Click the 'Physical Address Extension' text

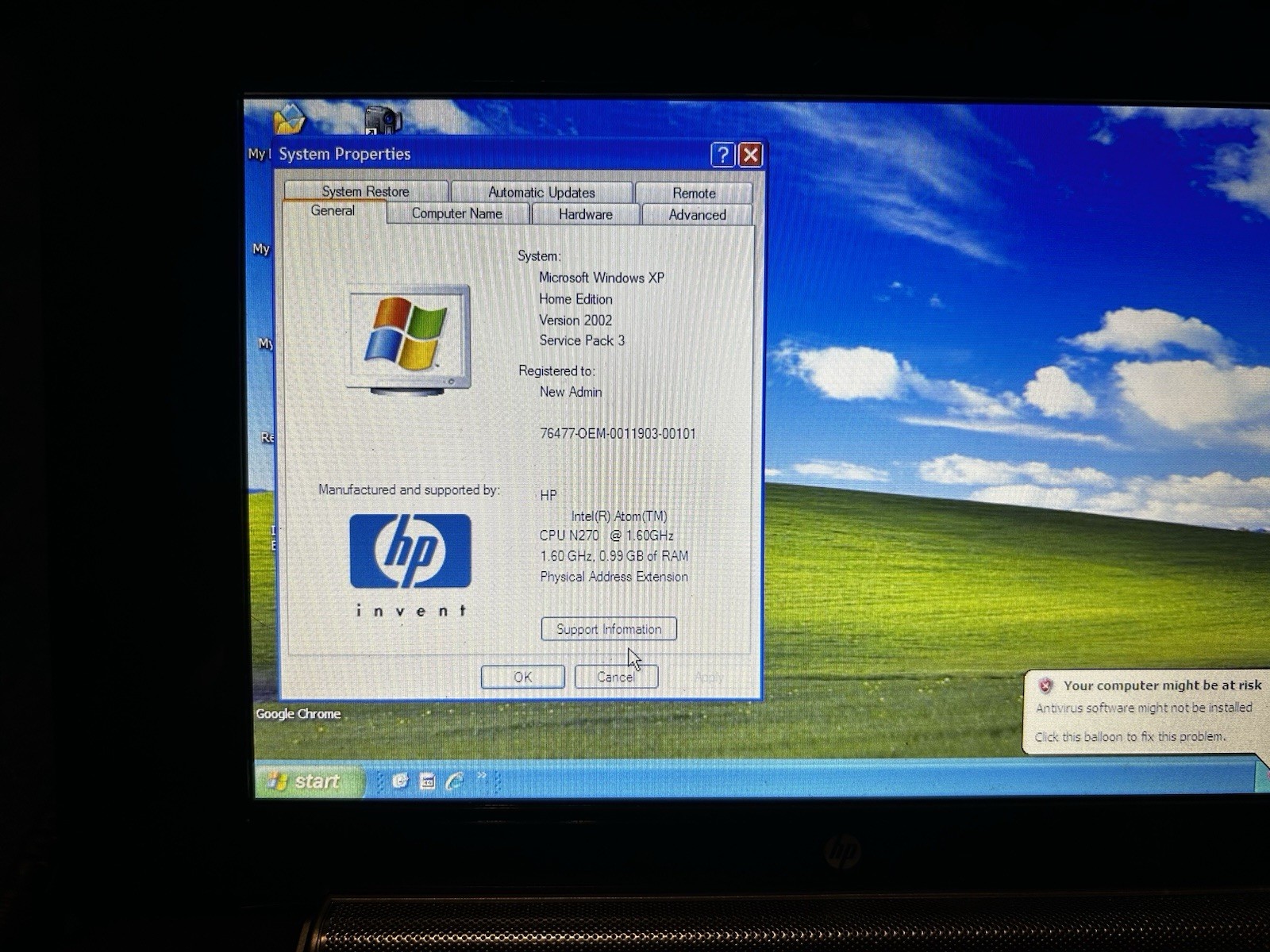pos(614,577)
